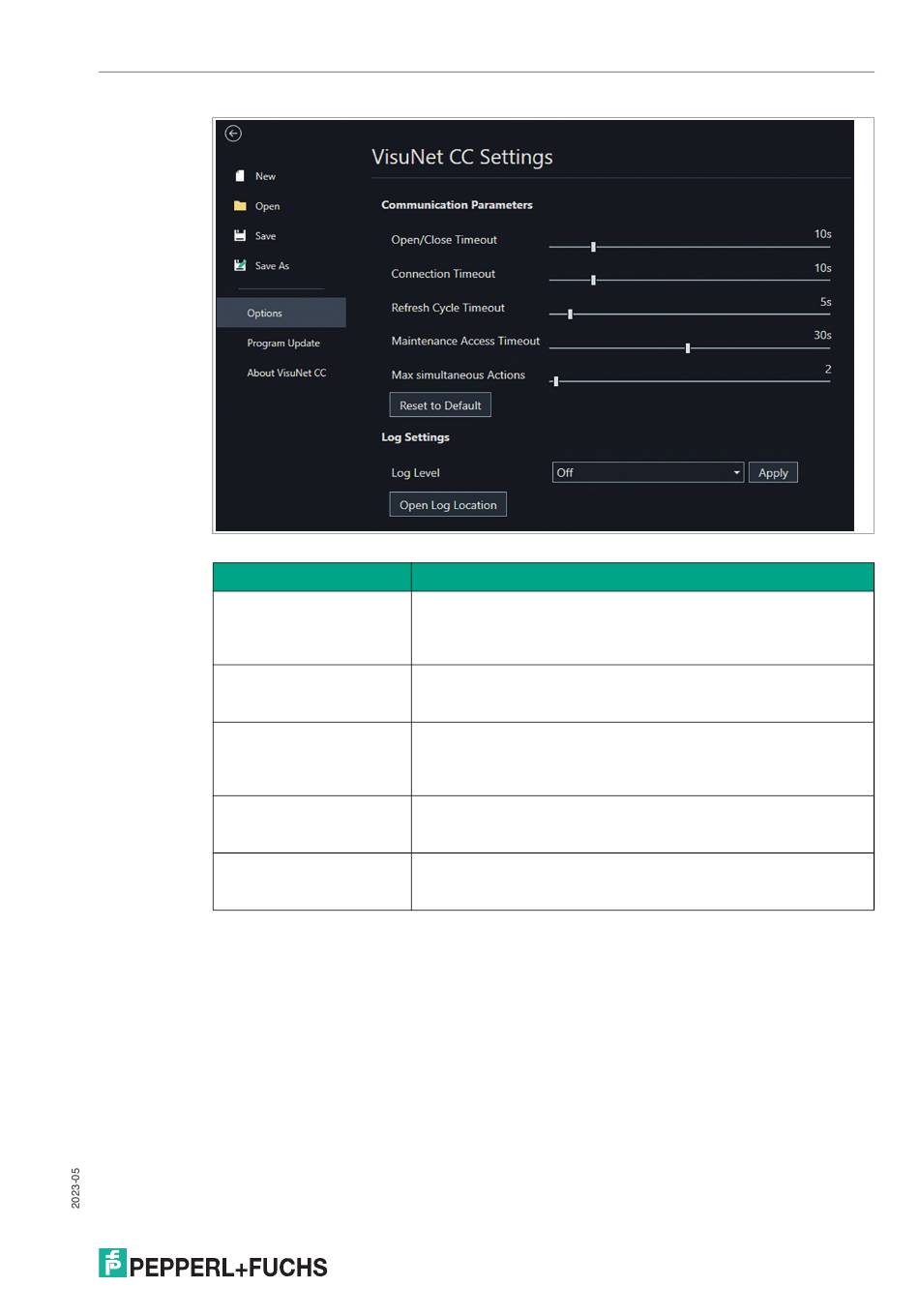Click Reset to Default button
The image size is (919, 1316).
click(440, 405)
